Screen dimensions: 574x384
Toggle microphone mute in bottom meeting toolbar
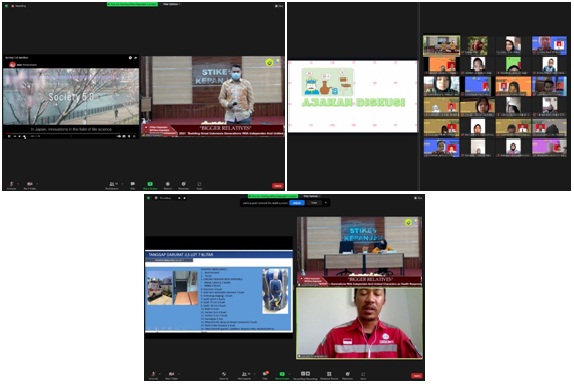coord(153,374)
